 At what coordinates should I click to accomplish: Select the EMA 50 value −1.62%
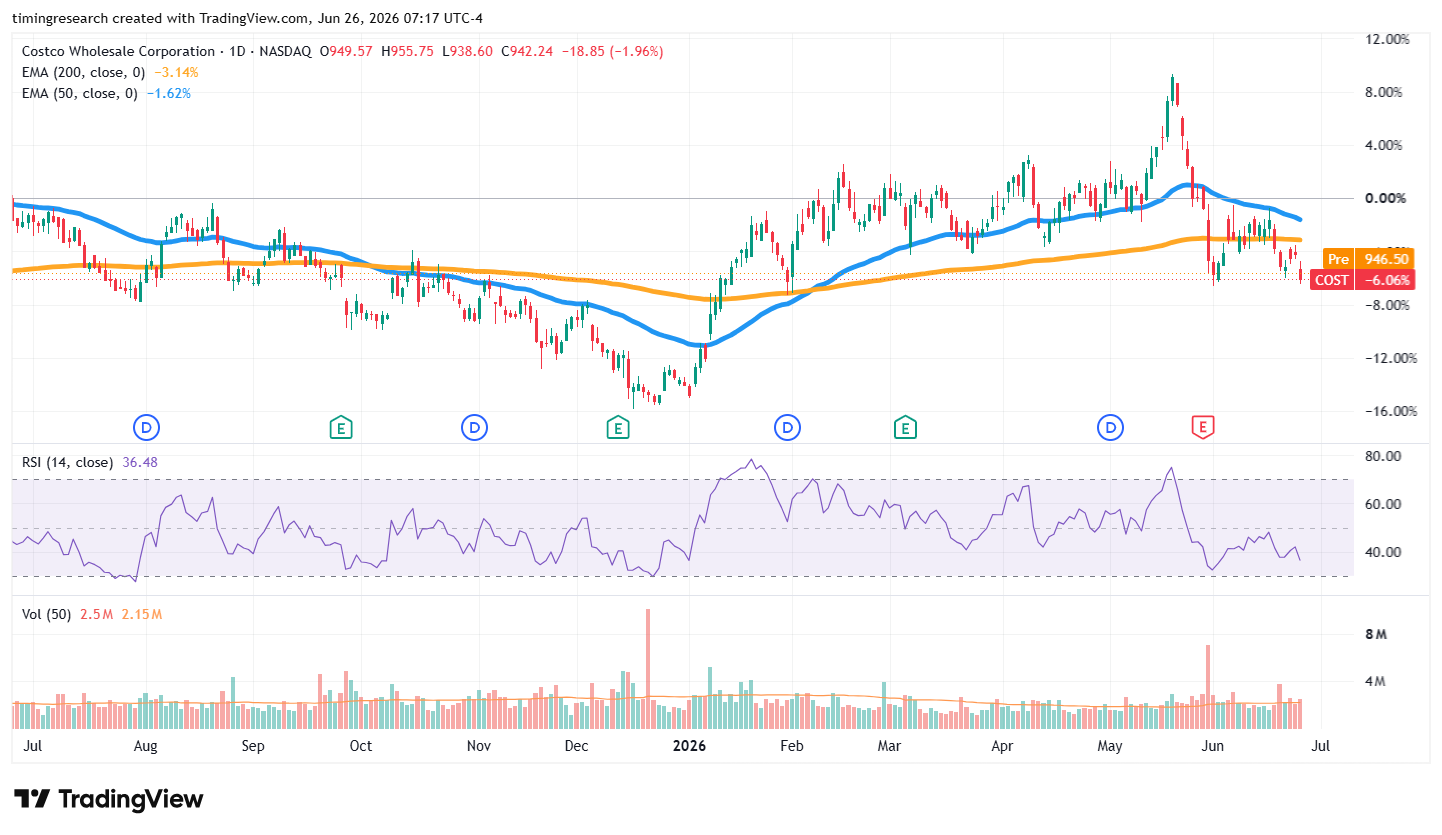tap(168, 93)
